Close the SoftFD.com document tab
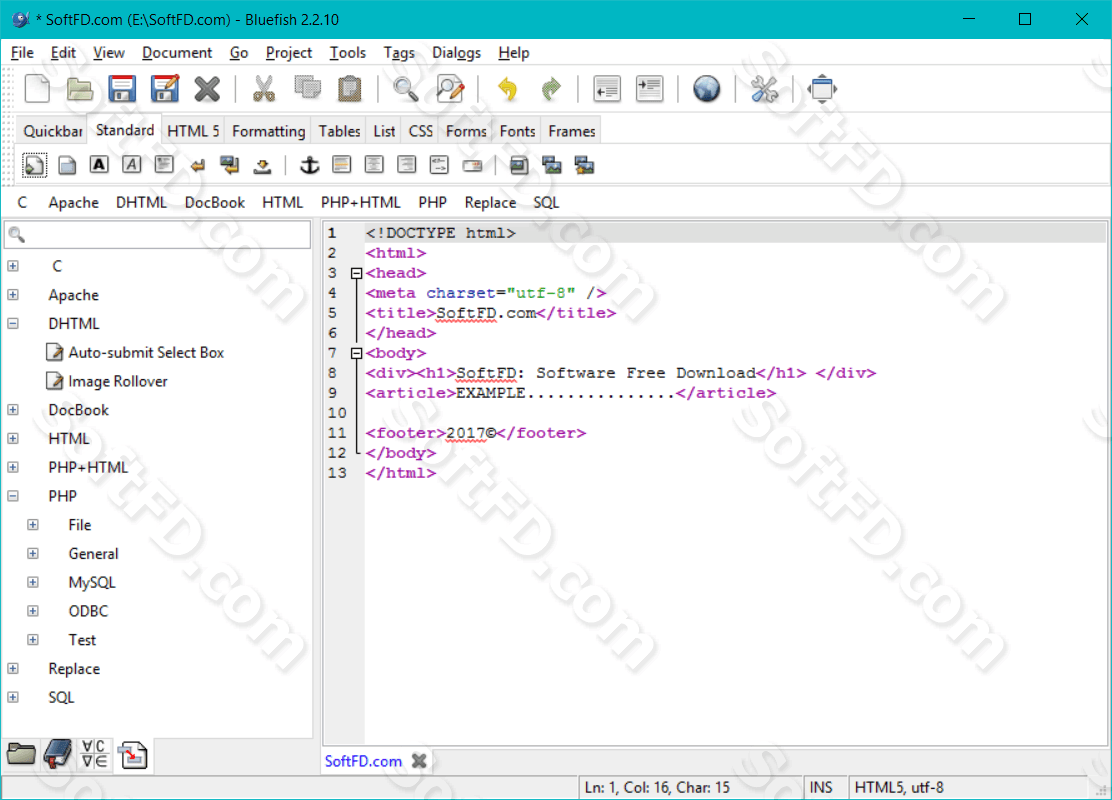The height and width of the screenshot is (800, 1112). click(419, 761)
